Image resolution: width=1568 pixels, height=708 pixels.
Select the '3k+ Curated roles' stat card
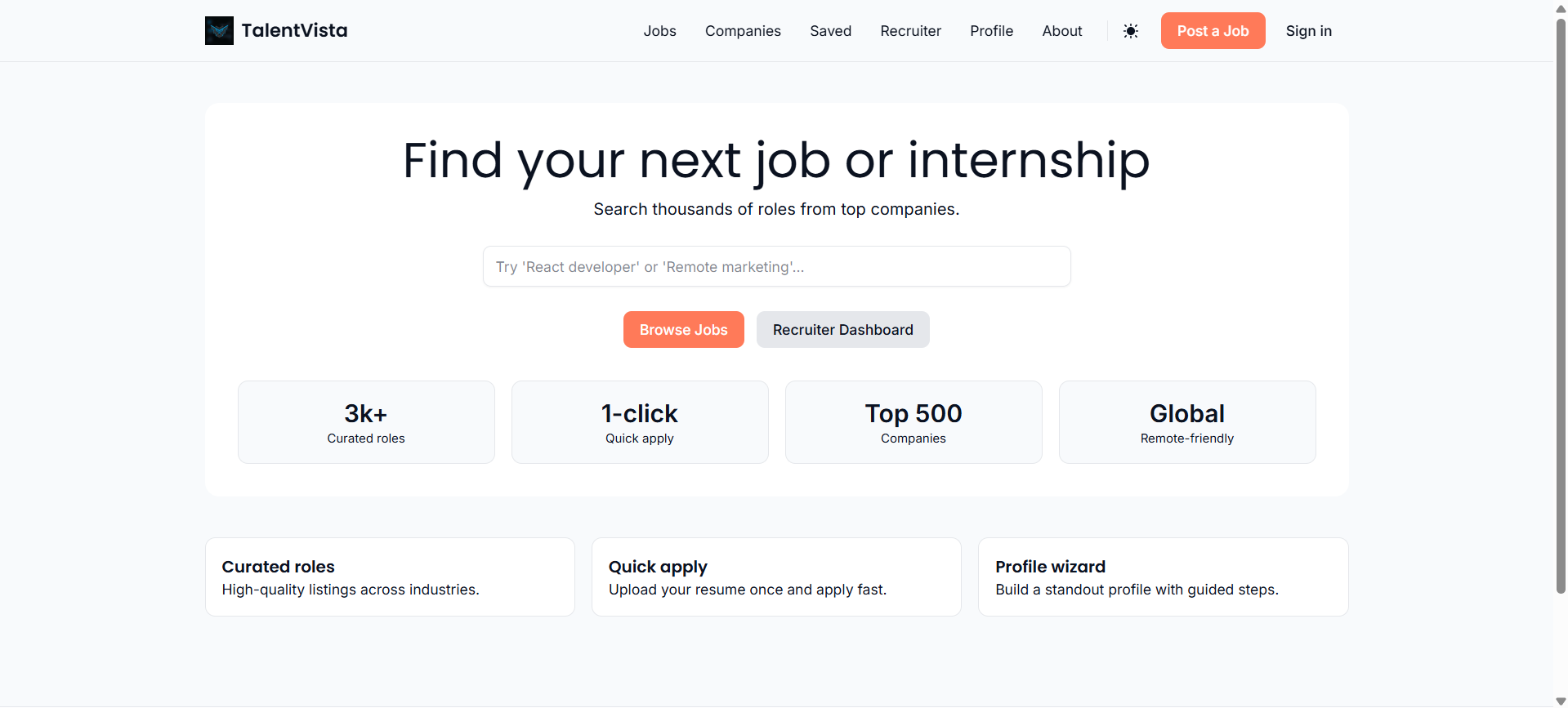point(365,421)
